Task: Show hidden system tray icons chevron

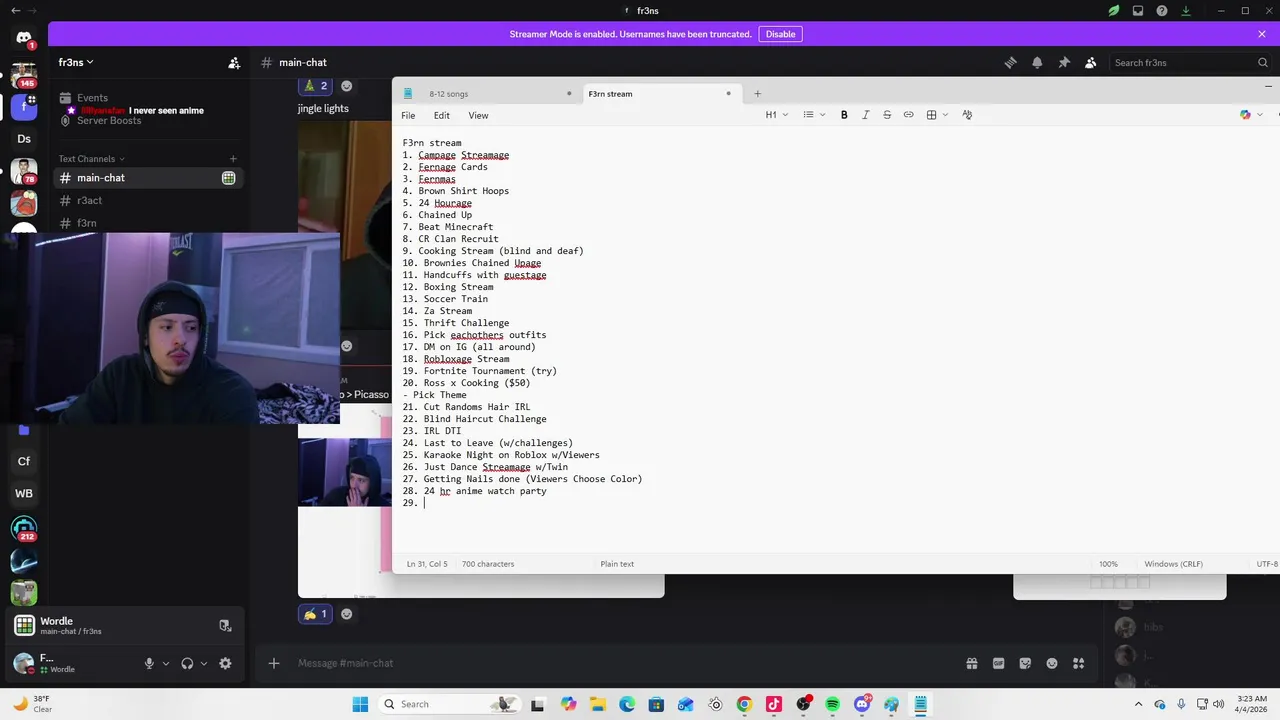Action: click(1140, 704)
